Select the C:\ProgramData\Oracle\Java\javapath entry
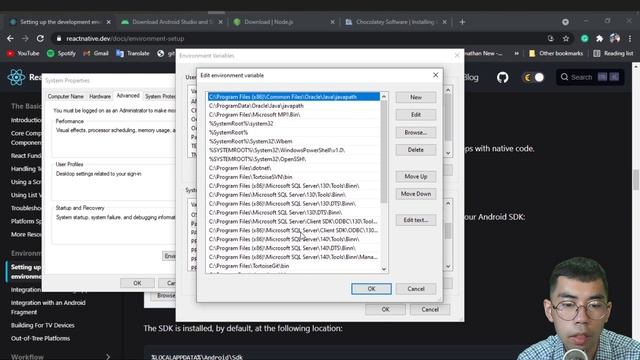This screenshot has width=640, height=360. coord(293,106)
